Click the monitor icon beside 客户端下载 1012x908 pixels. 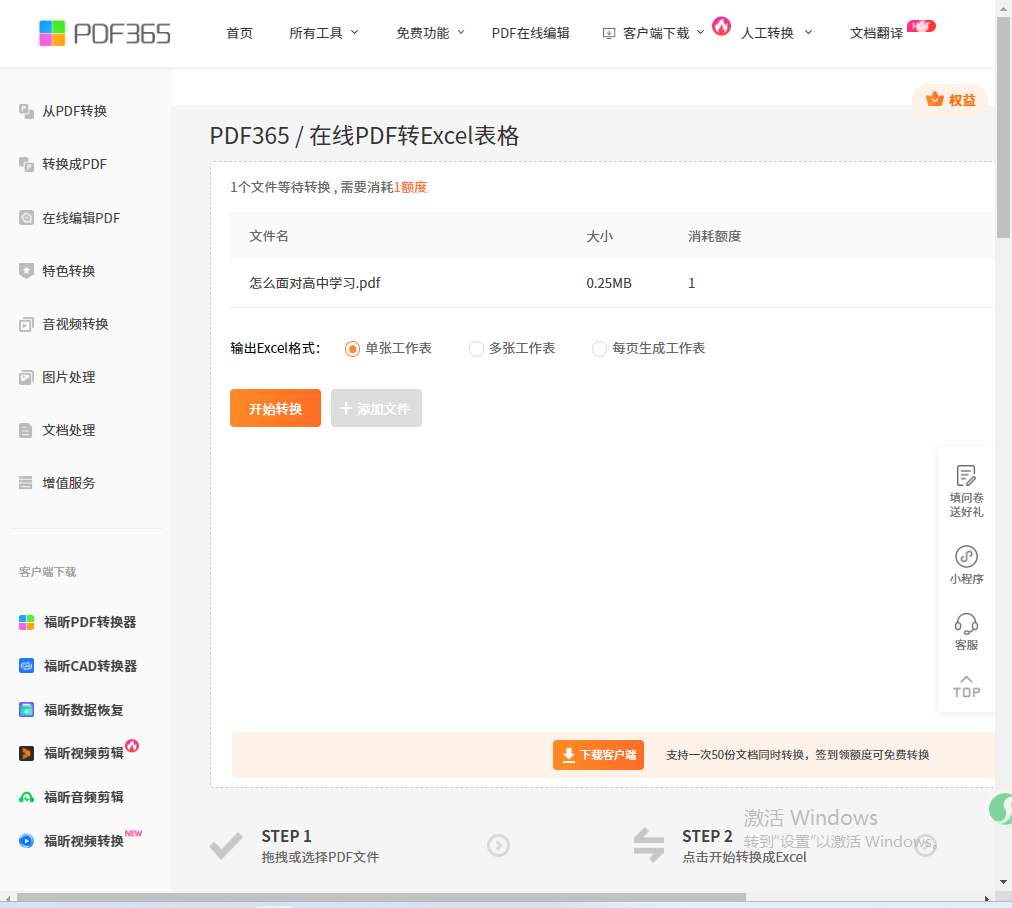609,34
